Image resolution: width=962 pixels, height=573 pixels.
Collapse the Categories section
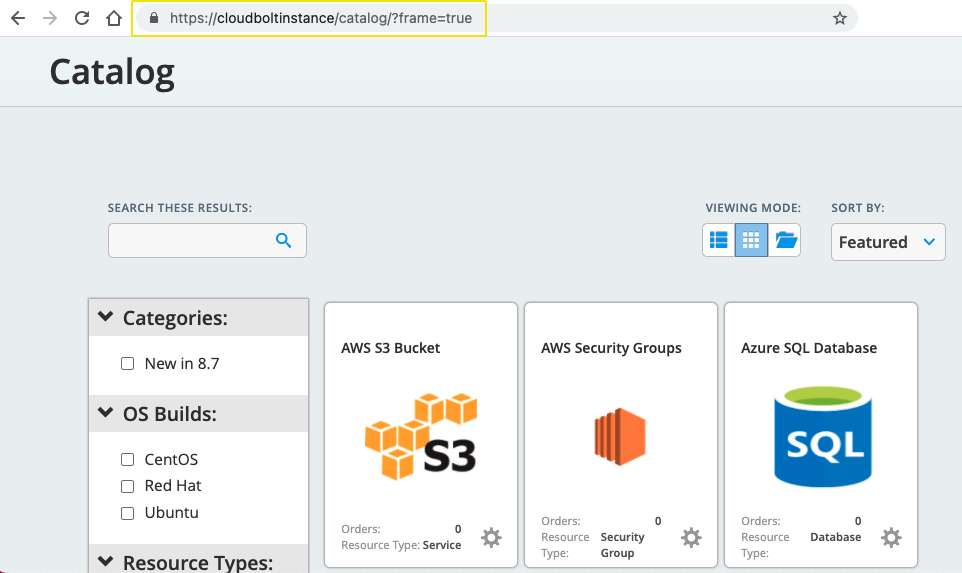click(x=106, y=317)
